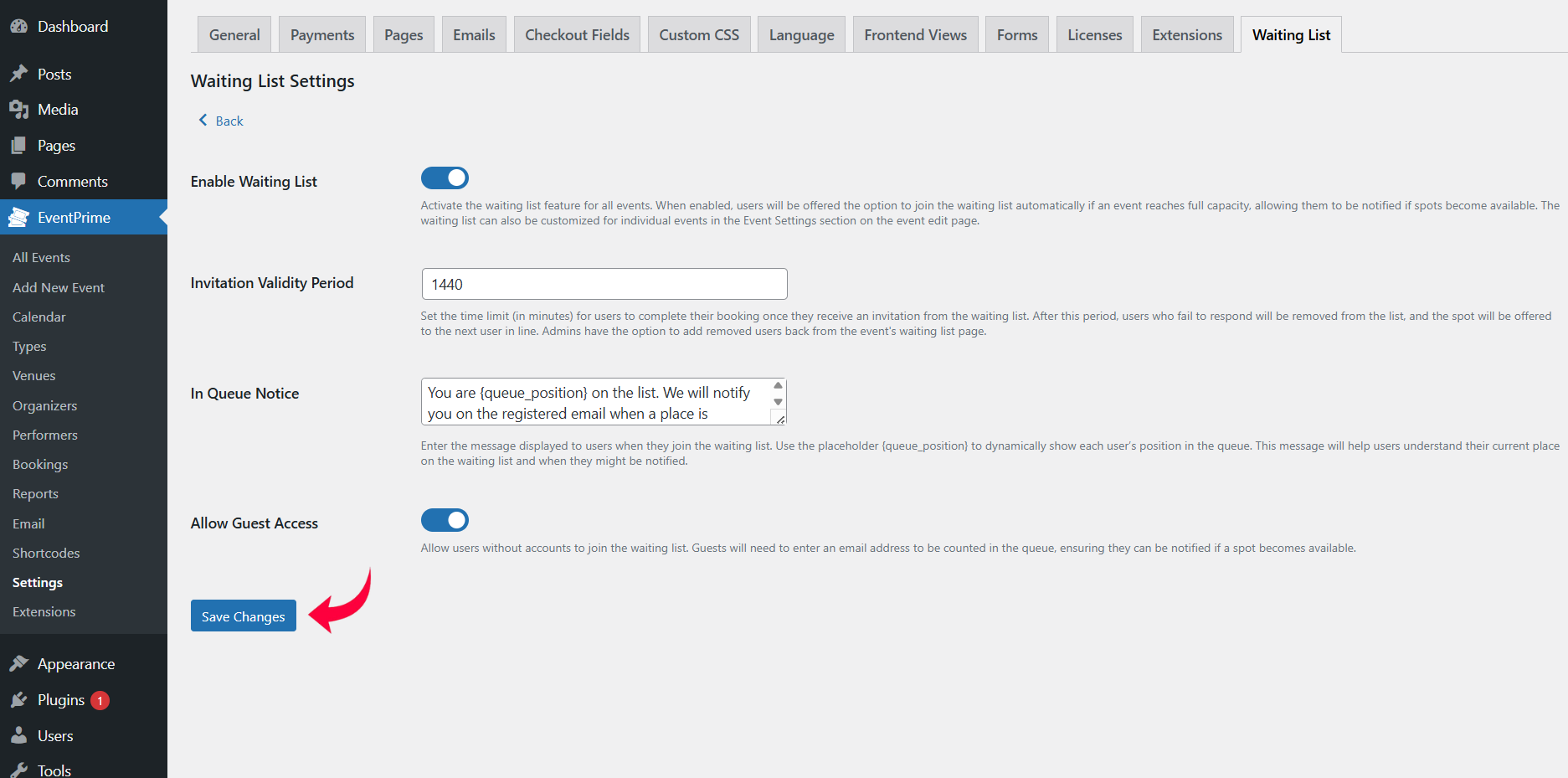
Task: Click the Dashboard gauge icon
Action: (18, 26)
